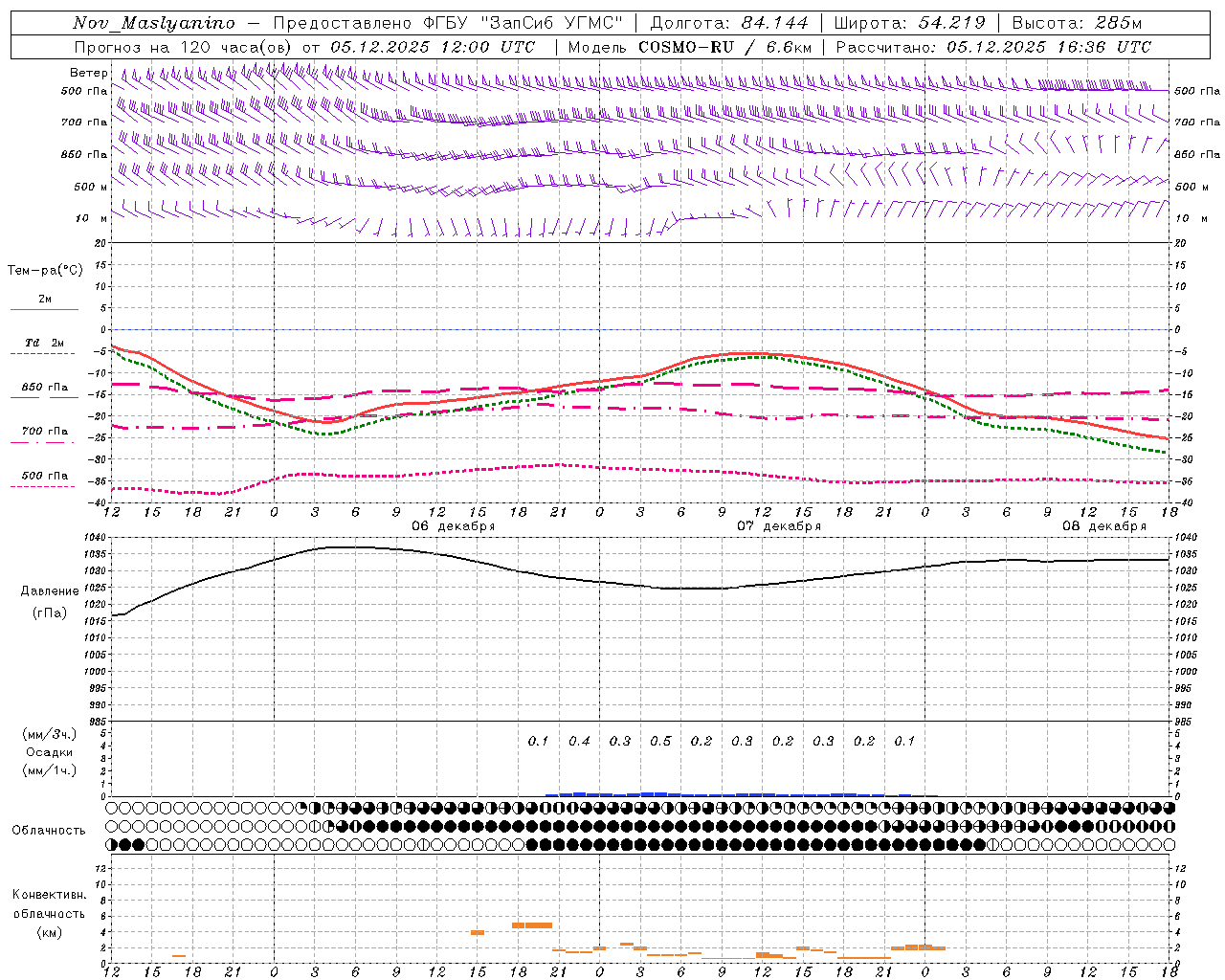Click the "(мм/1ч.)" hourly precipitation label
The image size is (1225, 980).
50,770
